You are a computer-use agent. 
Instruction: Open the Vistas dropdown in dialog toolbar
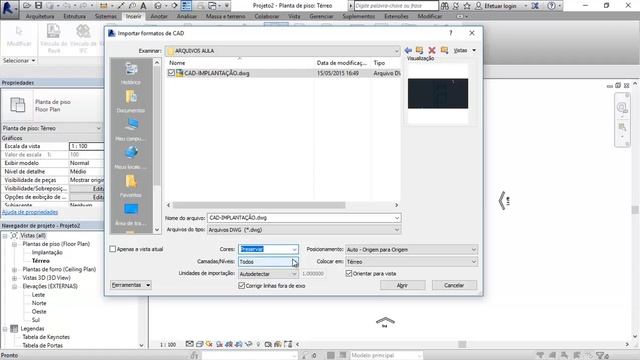coord(465,50)
